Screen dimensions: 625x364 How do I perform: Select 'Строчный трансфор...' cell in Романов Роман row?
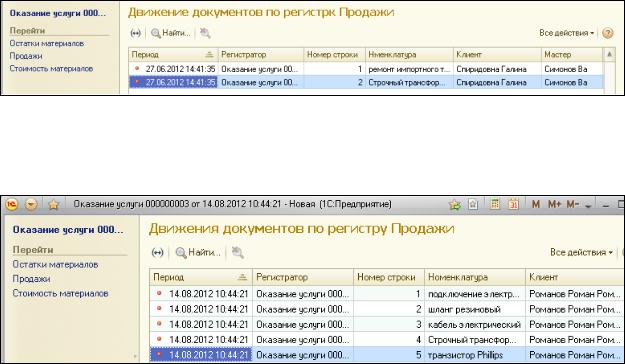pos(475,340)
